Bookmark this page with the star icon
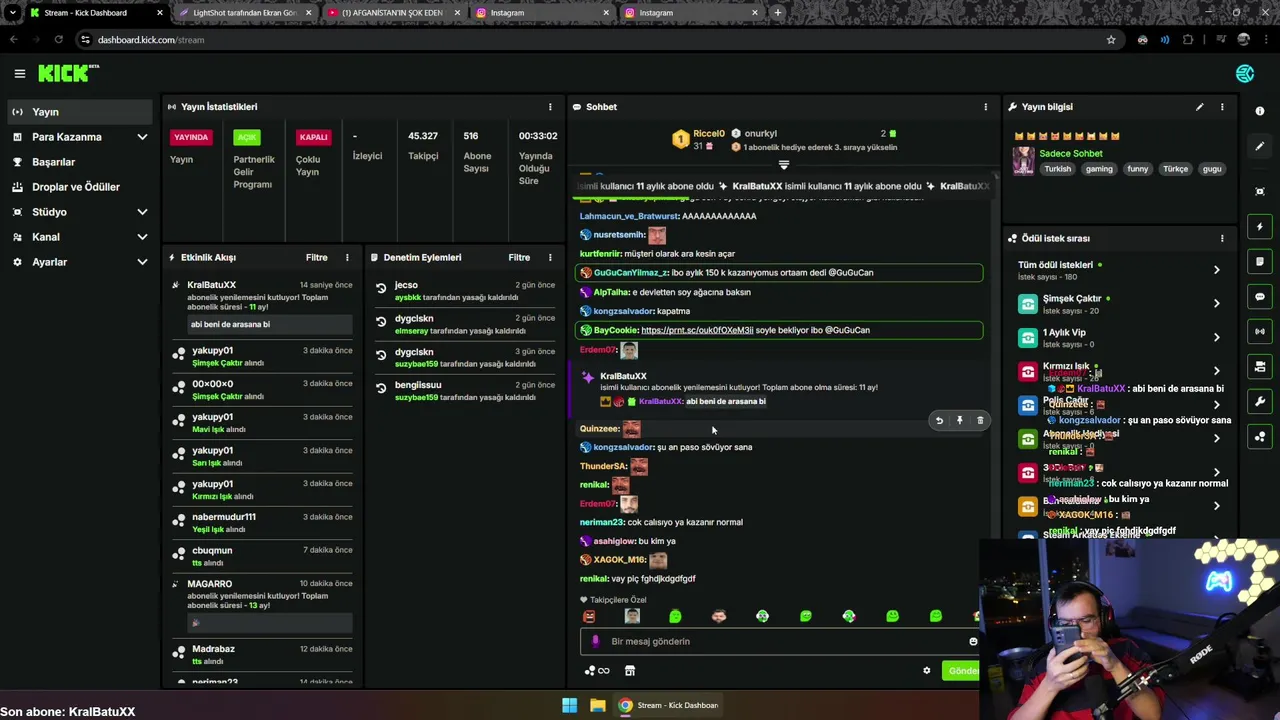 (1111, 40)
